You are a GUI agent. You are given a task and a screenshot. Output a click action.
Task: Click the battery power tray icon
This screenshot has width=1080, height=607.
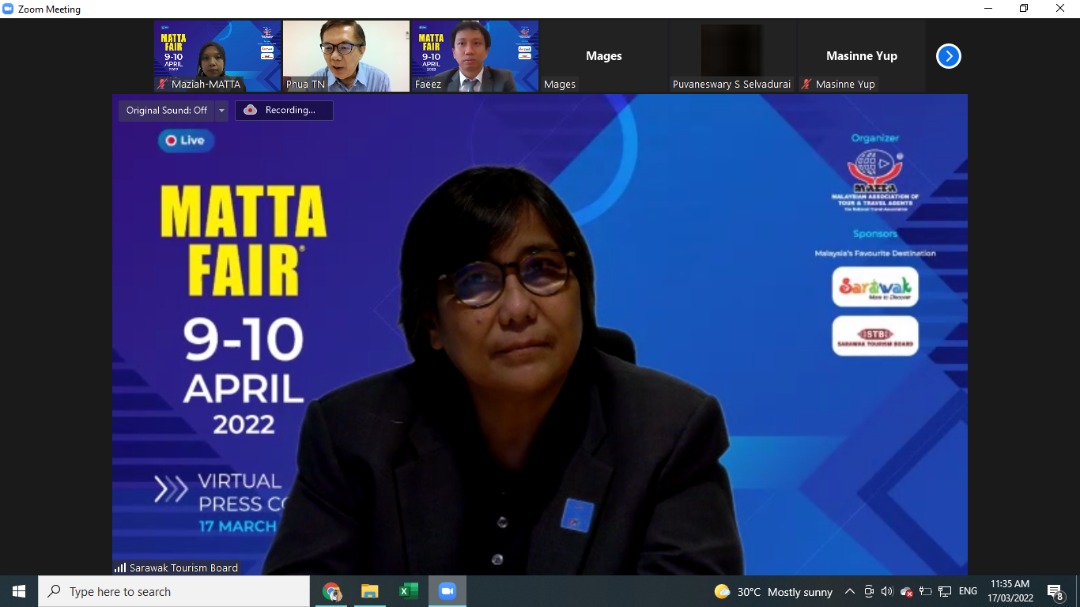(925, 591)
